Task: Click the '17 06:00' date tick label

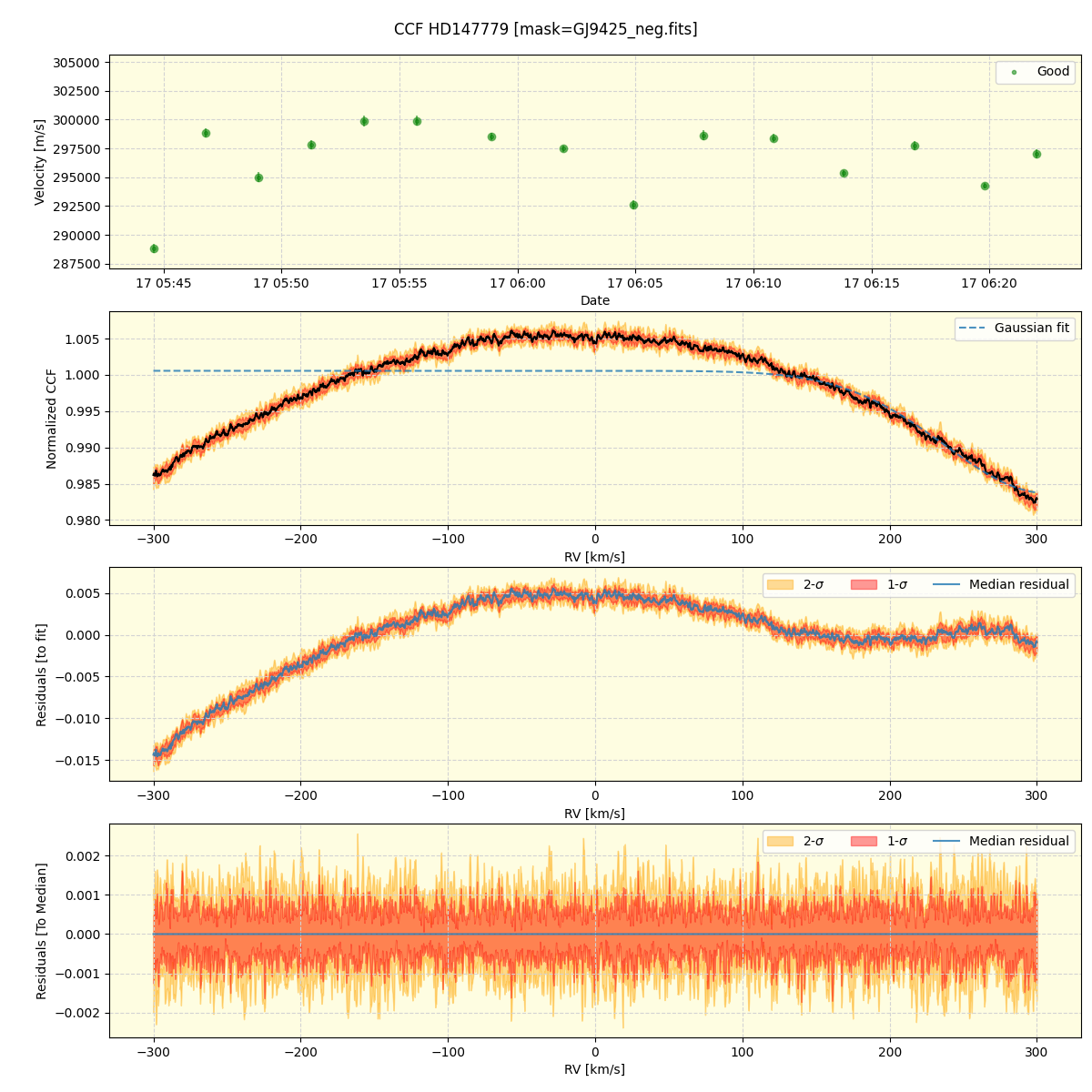Action: (518, 284)
